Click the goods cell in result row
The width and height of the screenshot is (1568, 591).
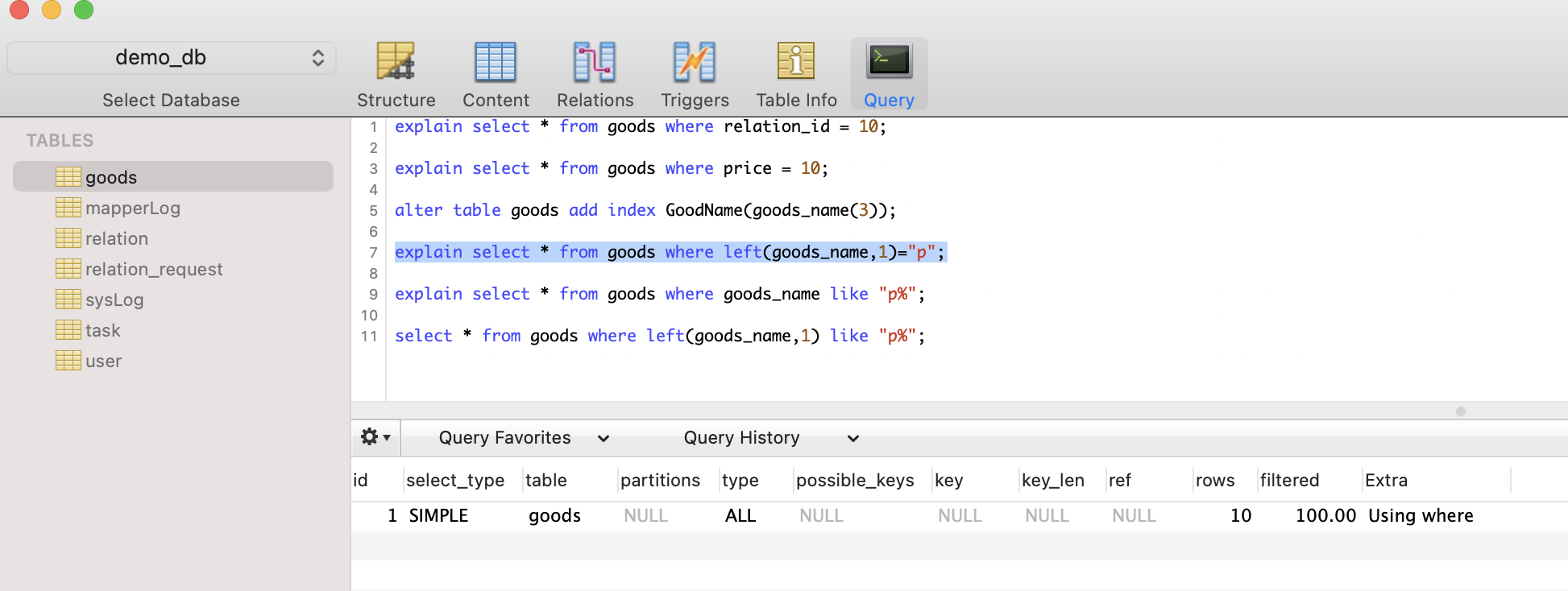(x=554, y=515)
